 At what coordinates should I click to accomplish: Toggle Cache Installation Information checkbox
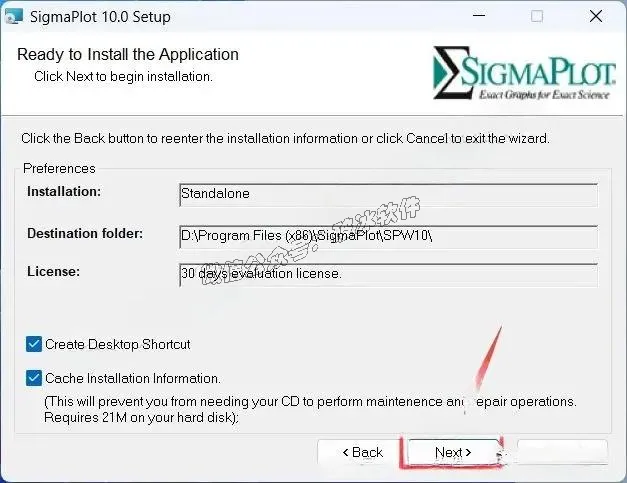[34, 378]
